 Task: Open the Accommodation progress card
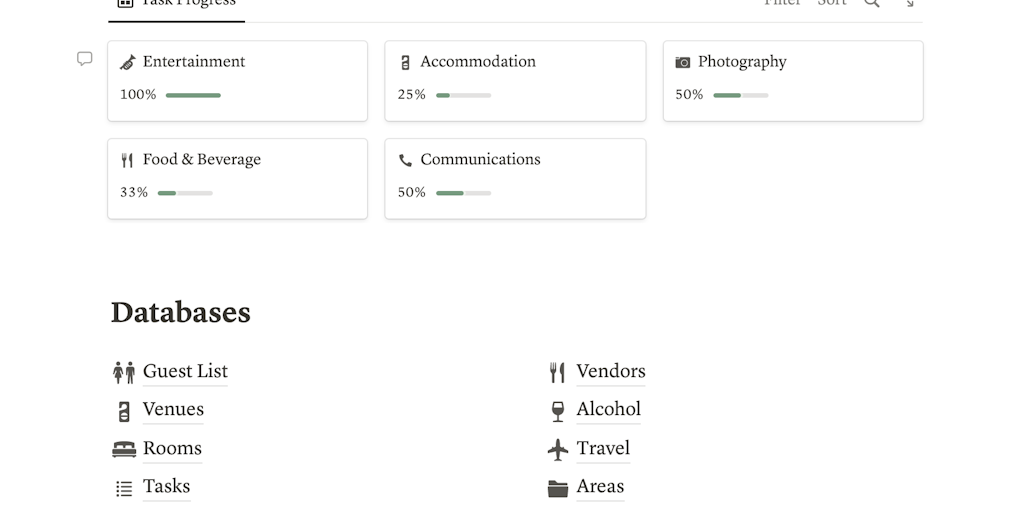click(x=515, y=80)
